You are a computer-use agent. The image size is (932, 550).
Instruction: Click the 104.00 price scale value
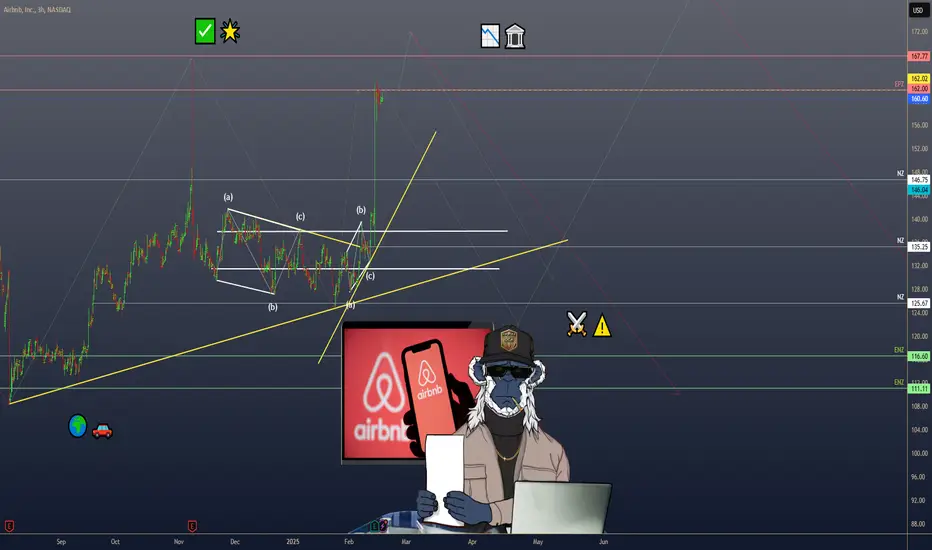tap(919, 429)
